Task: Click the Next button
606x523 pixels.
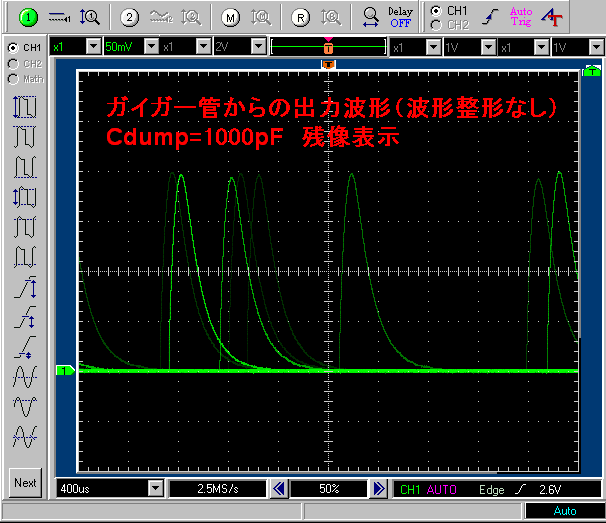Action: click(x=25, y=483)
